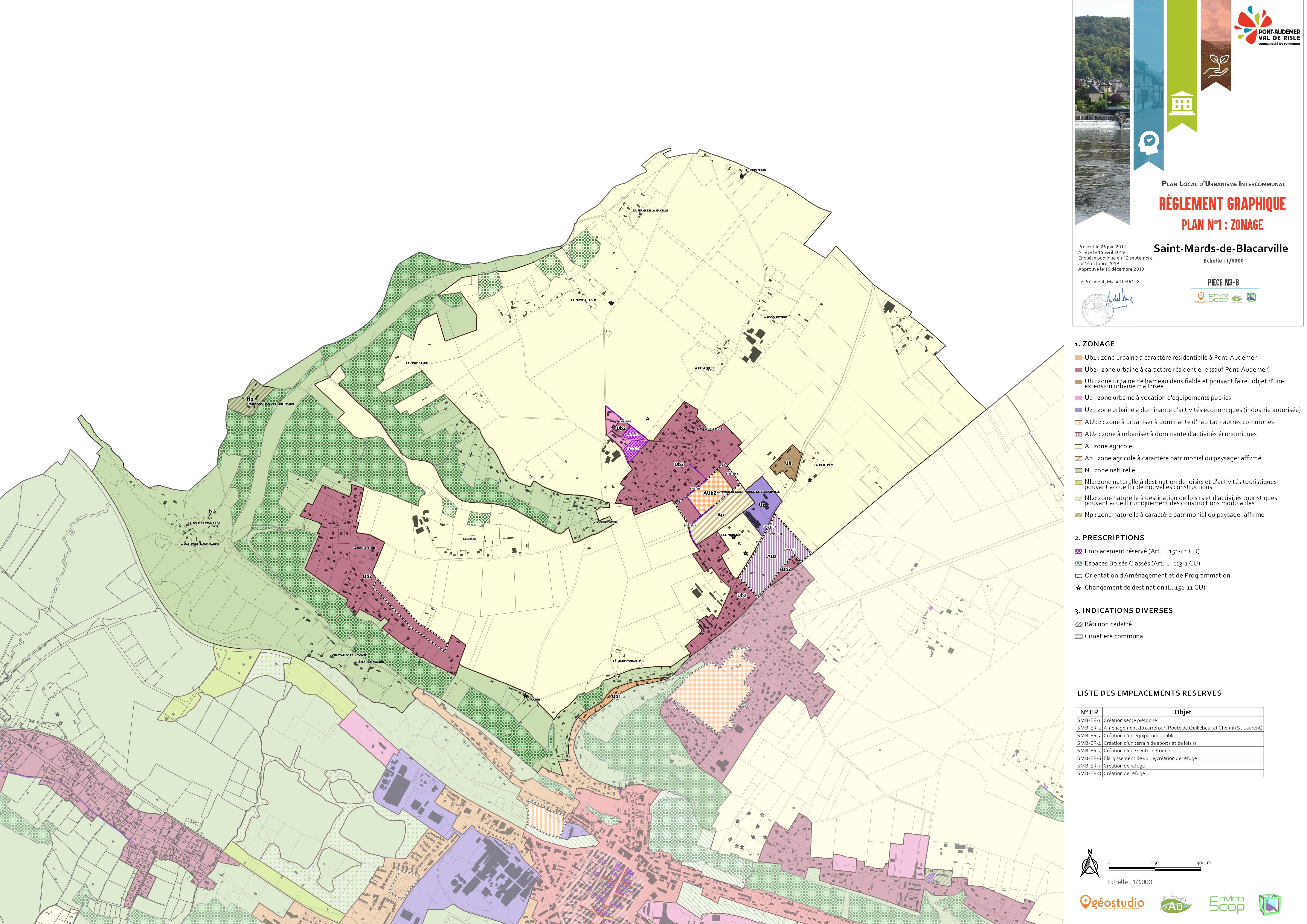
Task: Click the PIÈCE N3-B label
Action: pyautogui.click(x=1223, y=282)
